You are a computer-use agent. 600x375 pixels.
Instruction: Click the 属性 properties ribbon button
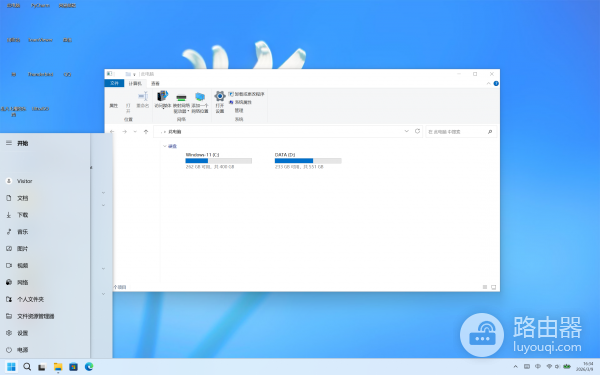point(114,106)
